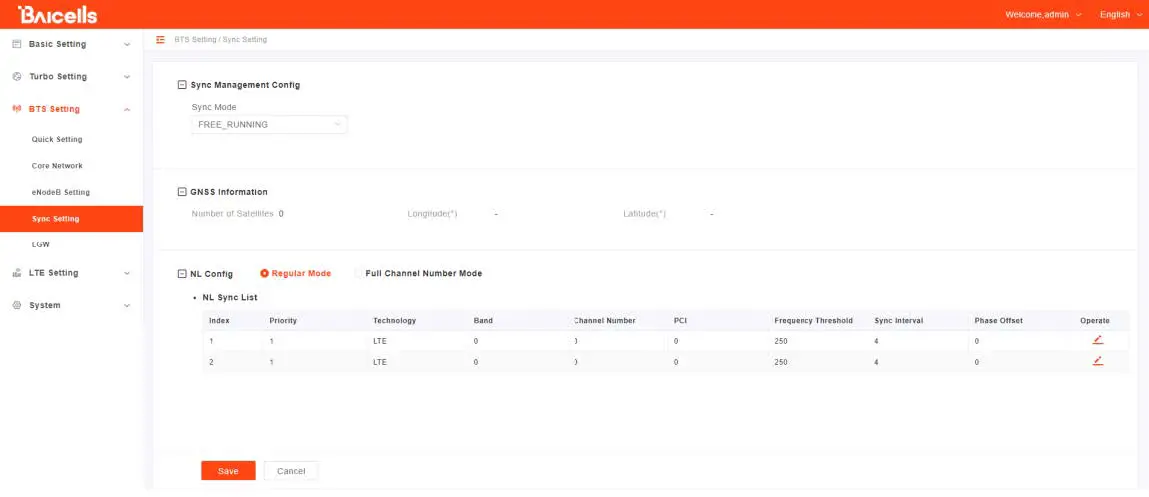Expand Basic Setting menu chevron
This screenshot has height=497, width=1149.
pyautogui.click(x=127, y=45)
